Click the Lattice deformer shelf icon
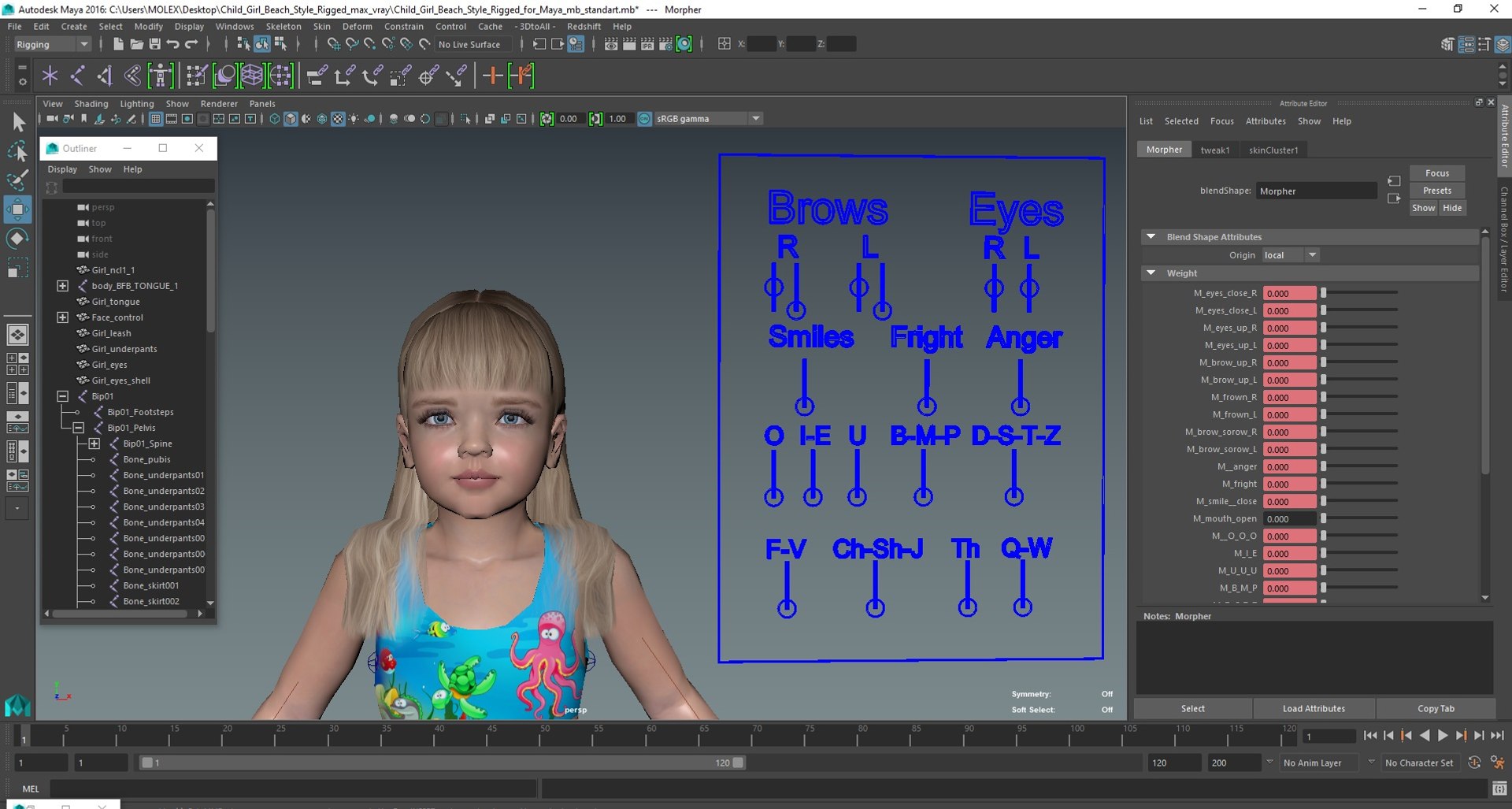 click(252, 76)
